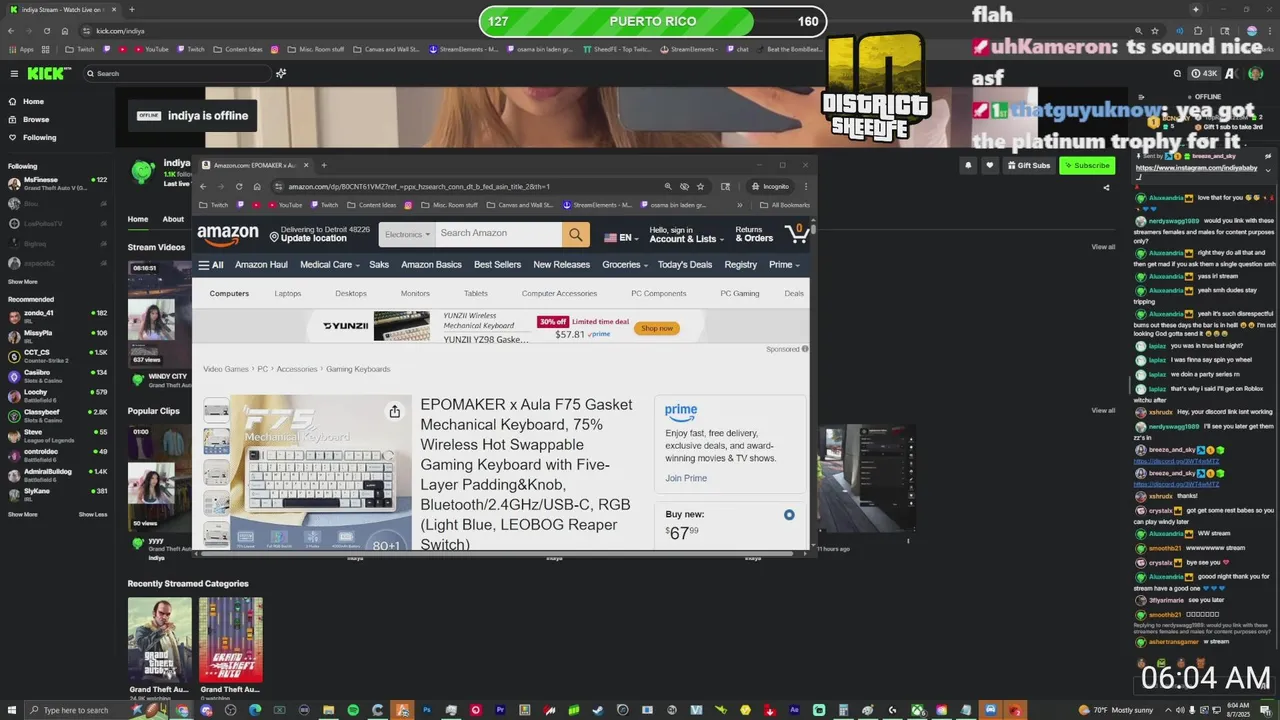
Task: Click the share icon on keyboard image
Action: (395, 411)
